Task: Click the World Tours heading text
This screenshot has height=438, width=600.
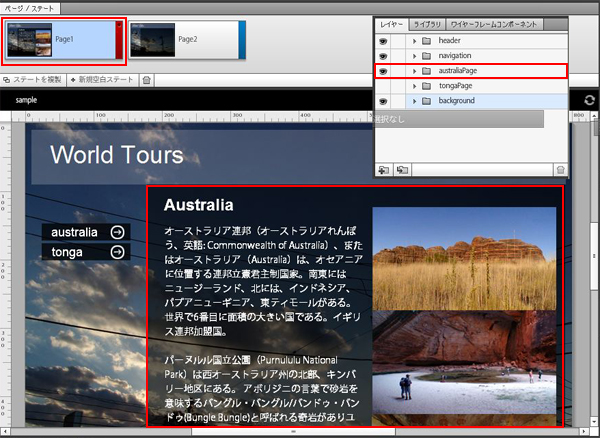Action: (117, 155)
